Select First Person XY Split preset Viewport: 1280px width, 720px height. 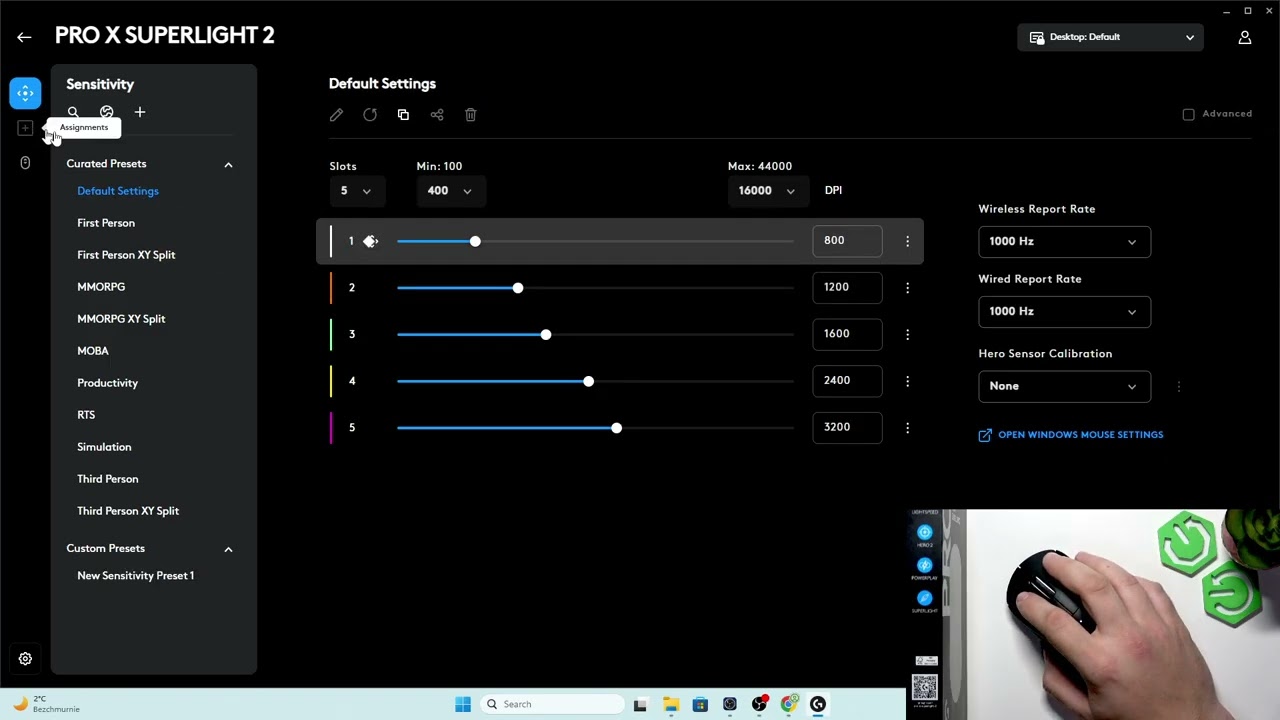coord(126,255)
